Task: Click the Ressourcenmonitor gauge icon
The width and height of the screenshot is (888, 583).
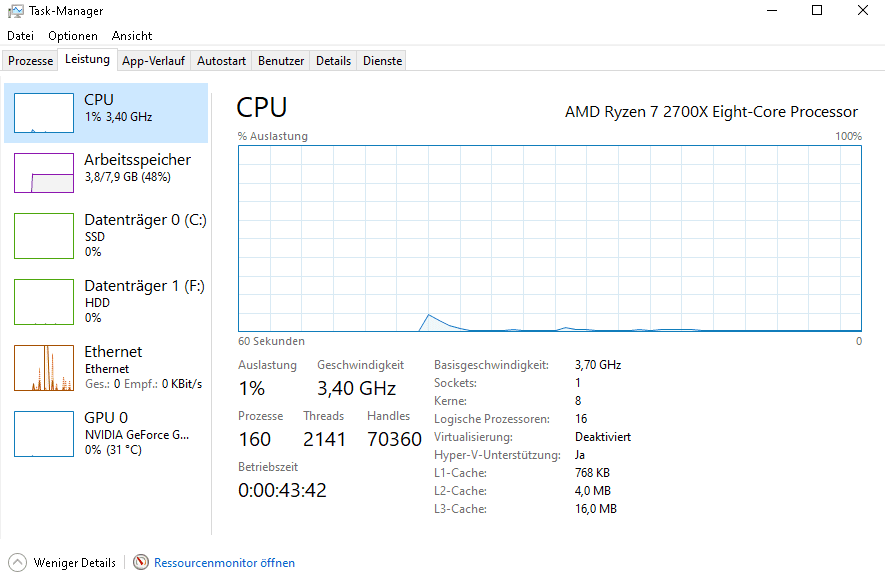Action: [140, 562]
